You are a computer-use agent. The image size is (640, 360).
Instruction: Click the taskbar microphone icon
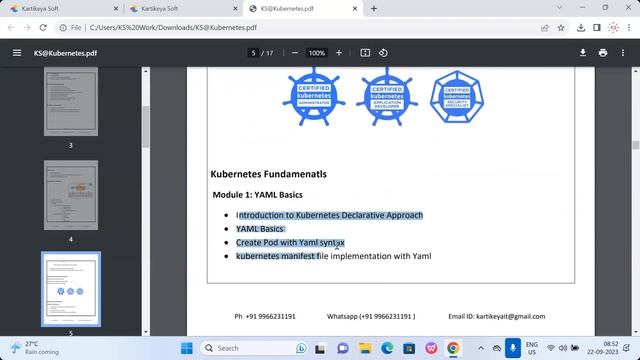513,348
